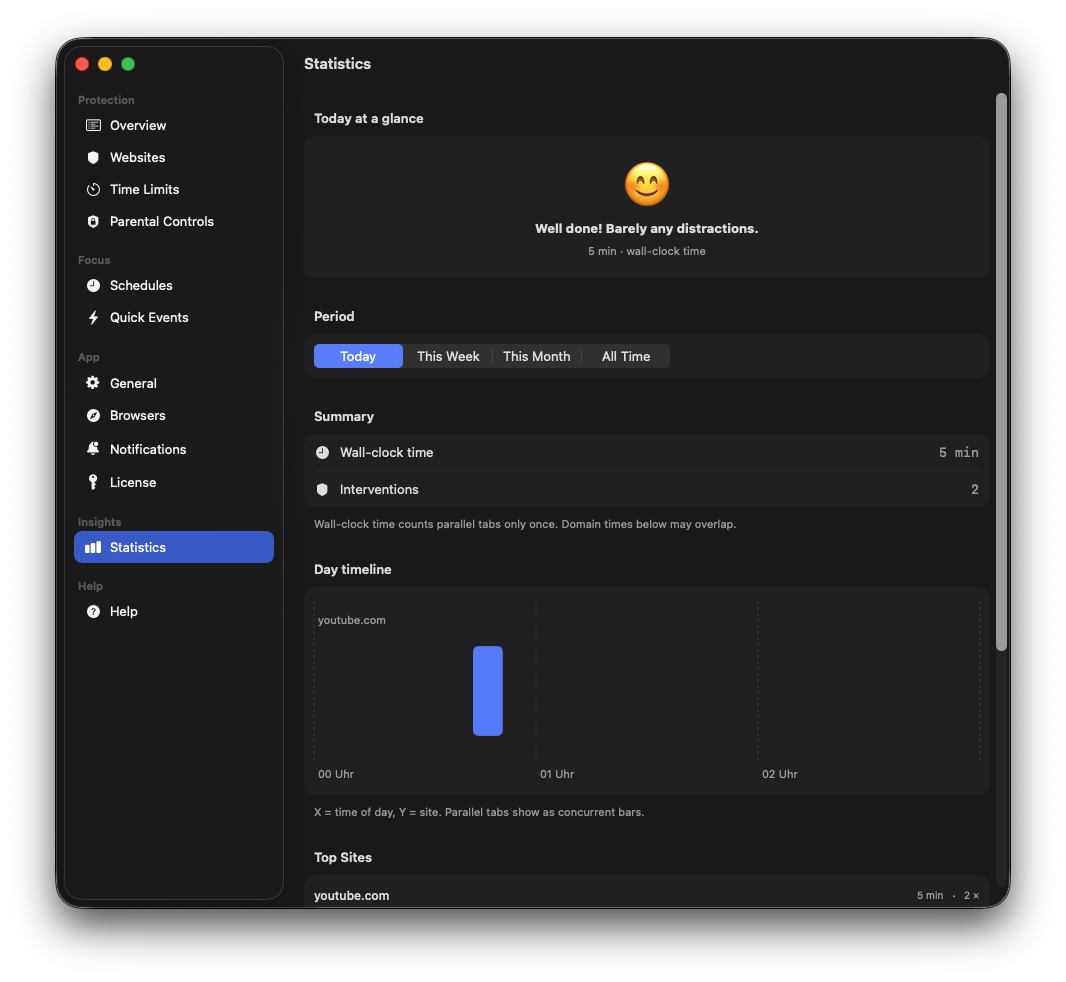Click the Statistics bar chart icon

pos(93,547)
